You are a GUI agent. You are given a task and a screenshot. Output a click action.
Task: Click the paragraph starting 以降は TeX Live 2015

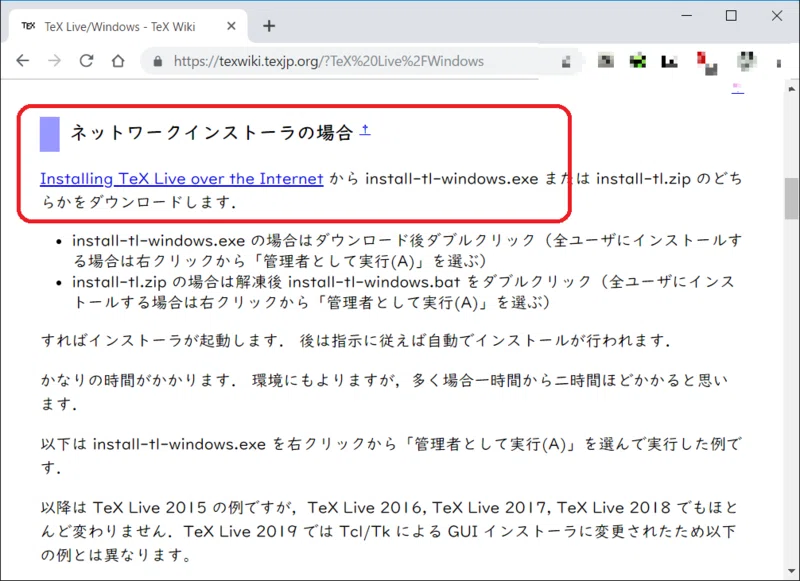point(389,531)
